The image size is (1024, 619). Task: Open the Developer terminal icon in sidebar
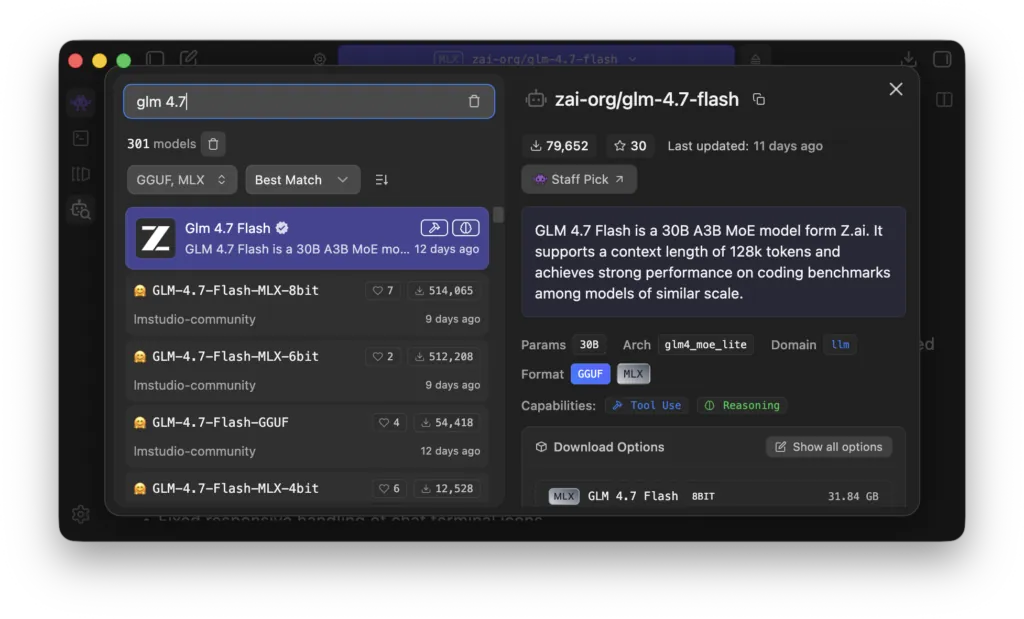pyautogui.click(x=81, y=138)
